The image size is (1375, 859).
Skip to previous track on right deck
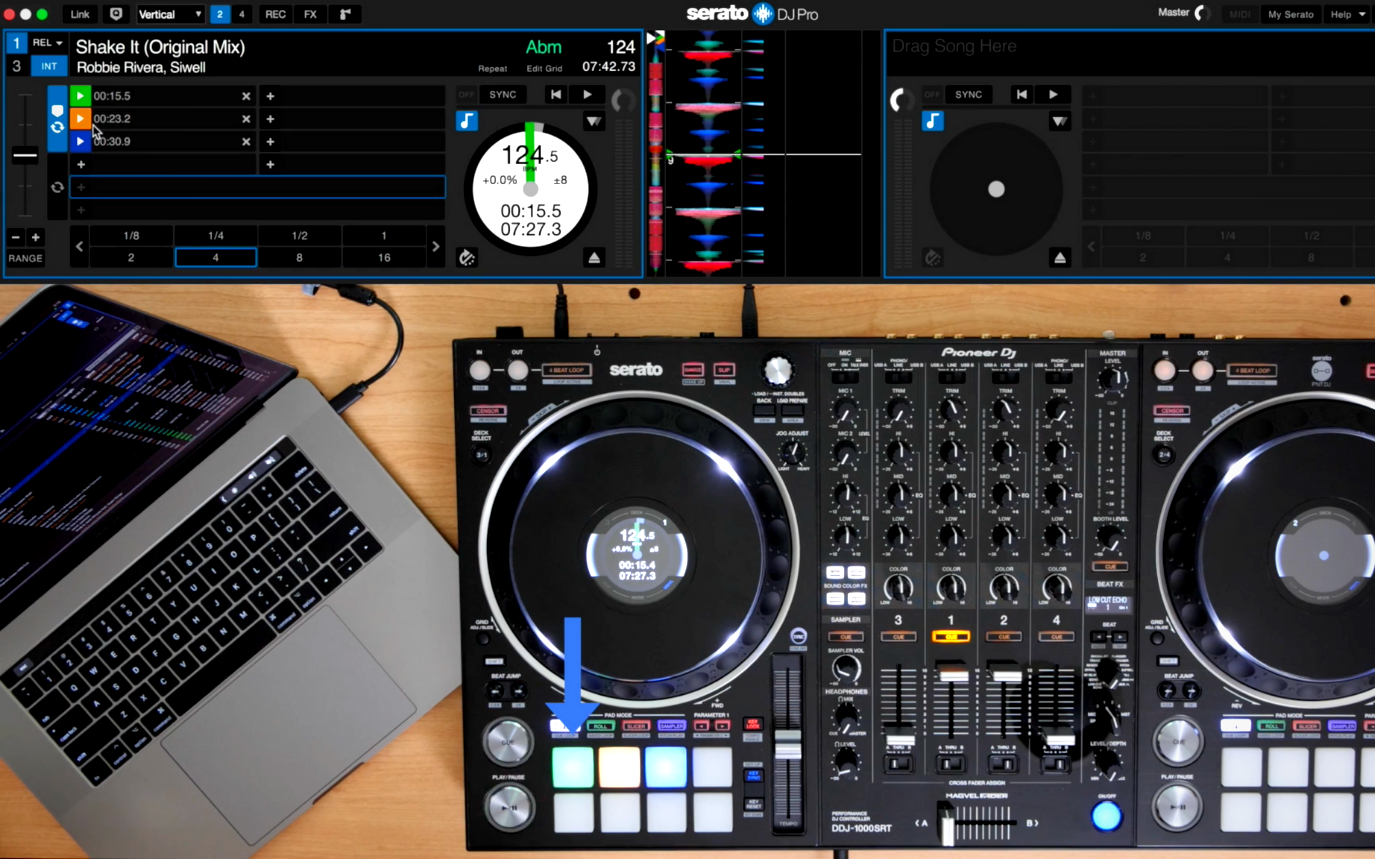click(1021, 95)
